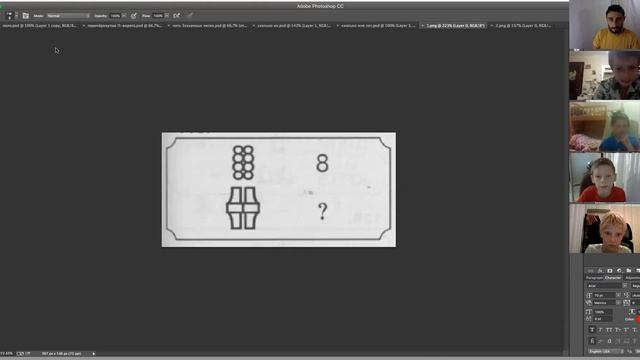Viewport: 640px width, 360px height.
Task: Click the vertical scale 100% field
Action: pos(603,312)
